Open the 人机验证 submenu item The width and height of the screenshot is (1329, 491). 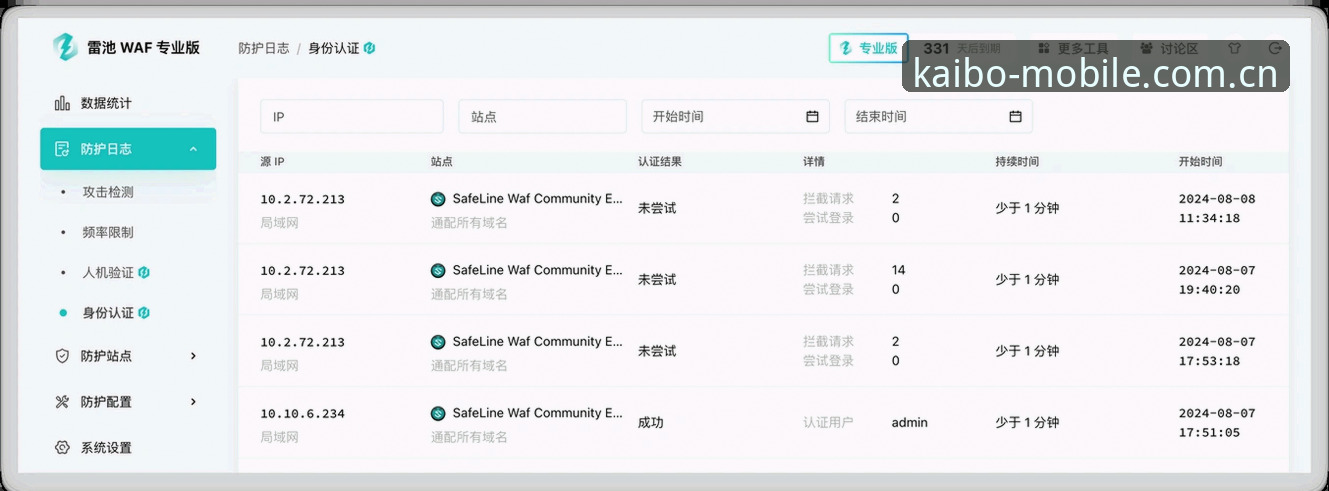tap(108, 272)
